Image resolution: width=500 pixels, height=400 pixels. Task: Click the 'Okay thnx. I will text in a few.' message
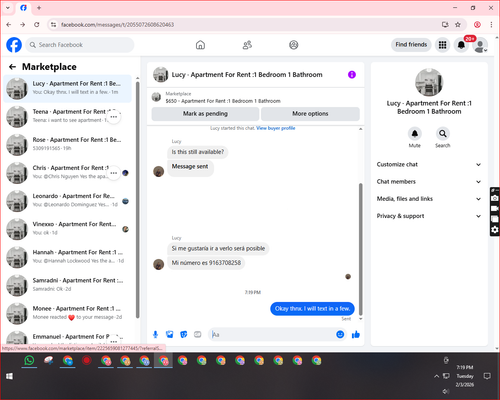[312, 309]
